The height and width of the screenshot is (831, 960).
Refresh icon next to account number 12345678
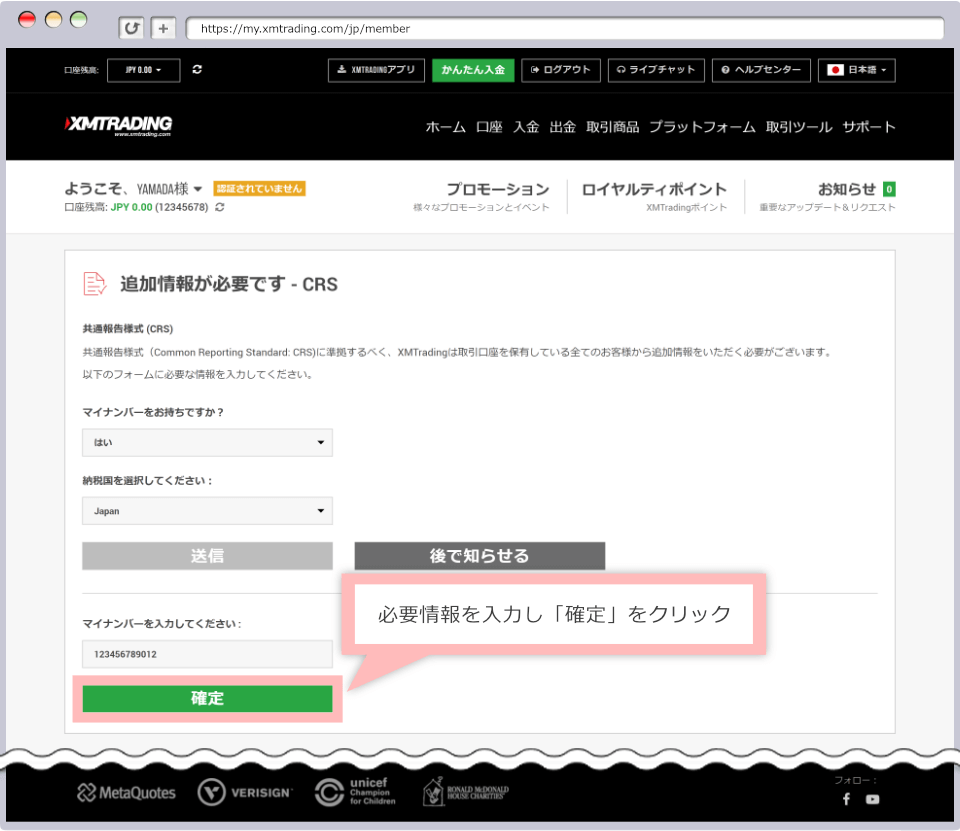click(220, 207)
